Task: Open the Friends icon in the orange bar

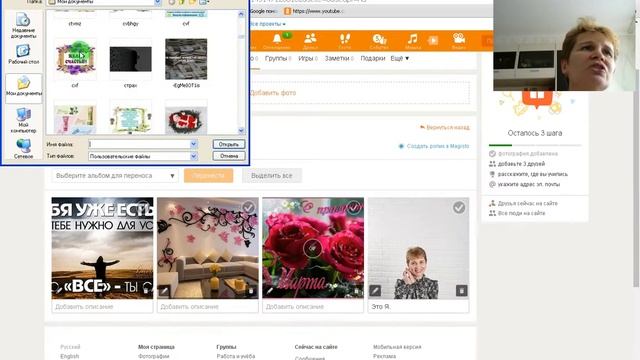Action: pyautogui.click(x=310, y=39)
